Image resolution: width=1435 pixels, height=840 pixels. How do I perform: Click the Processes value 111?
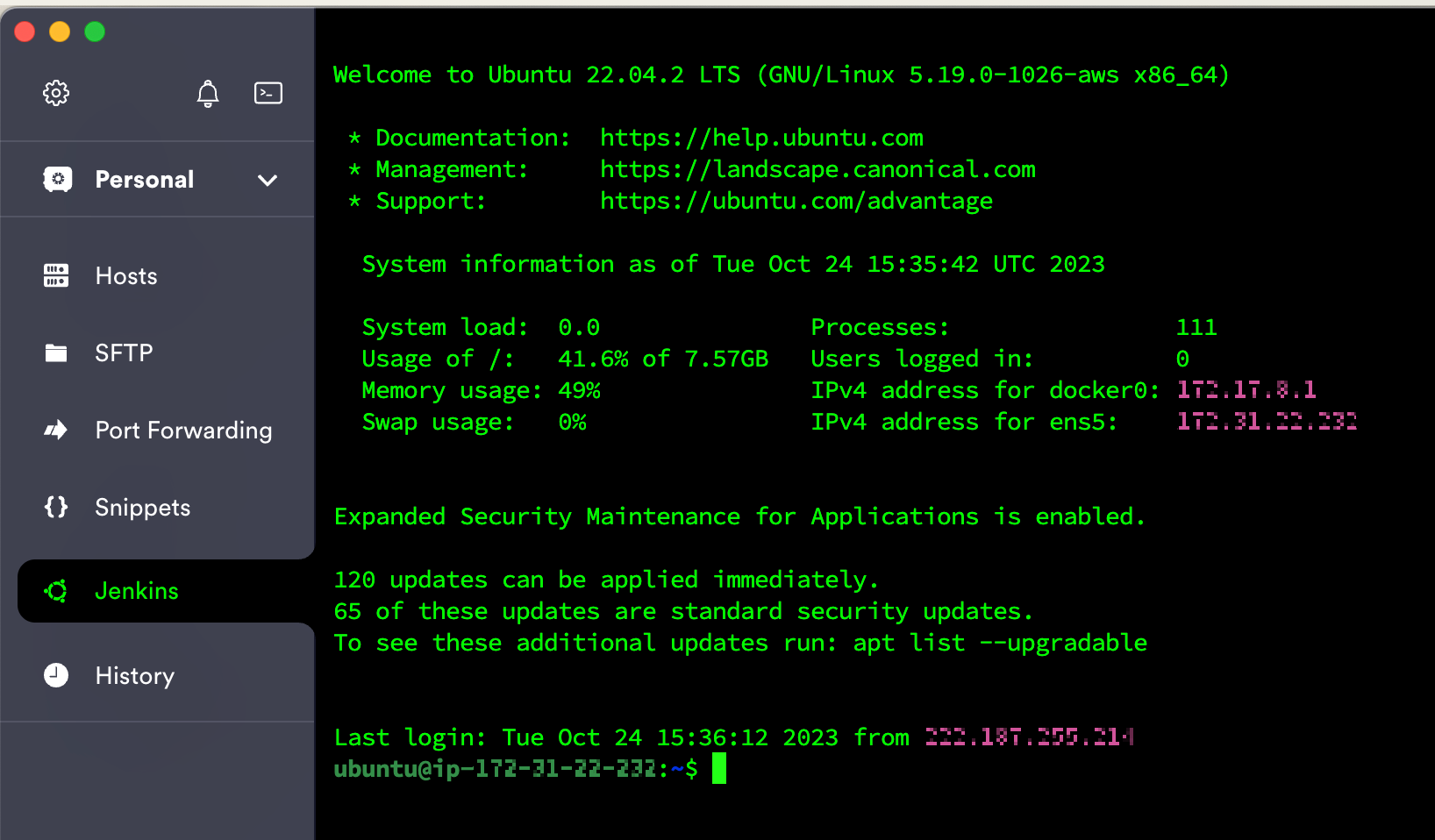point(1196,327)
